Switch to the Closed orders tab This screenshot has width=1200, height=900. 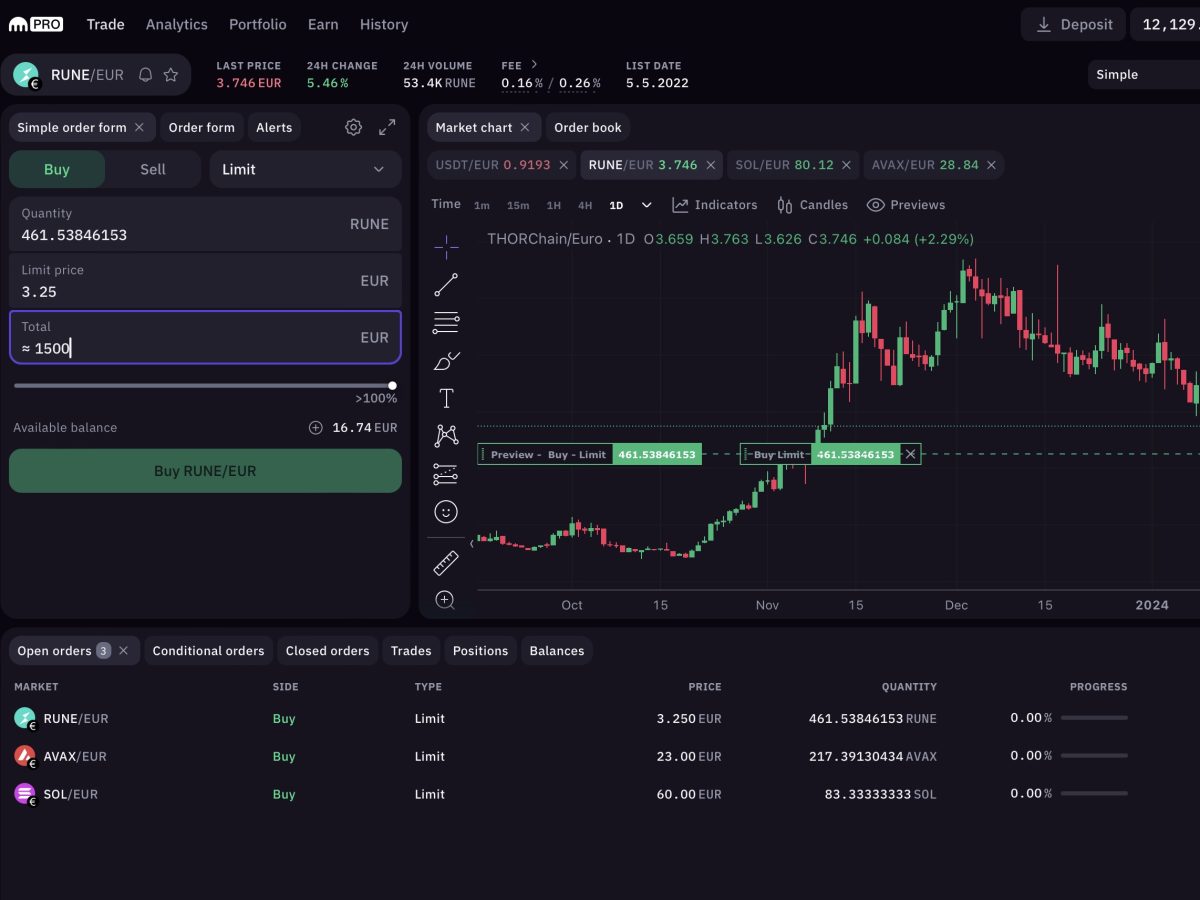pyautogui.click(x=328, y=651)
